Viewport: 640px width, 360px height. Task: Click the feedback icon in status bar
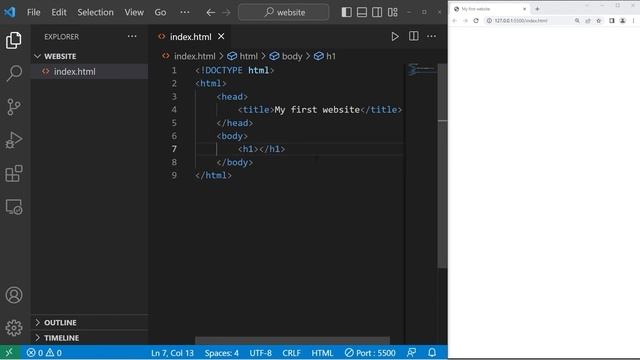[411, 353]
